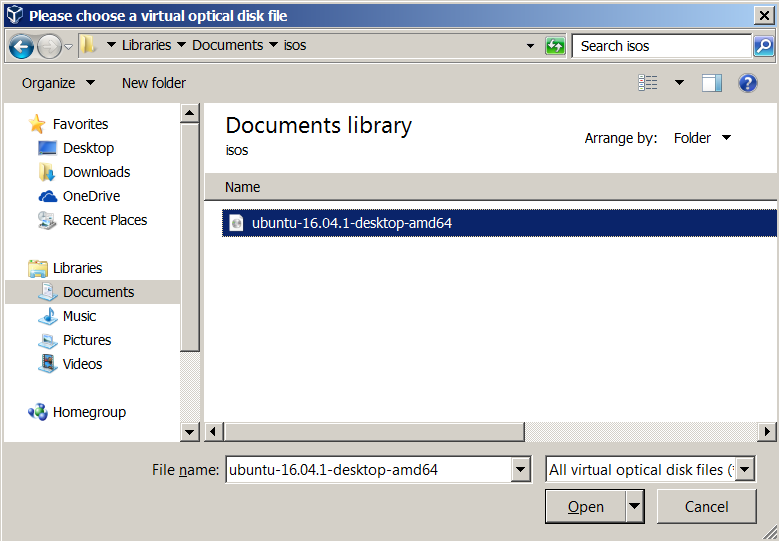Image resolution: width=779 pixels, height=541 pixels.
Task: Open help with the question mark icon
Action: 748,83
